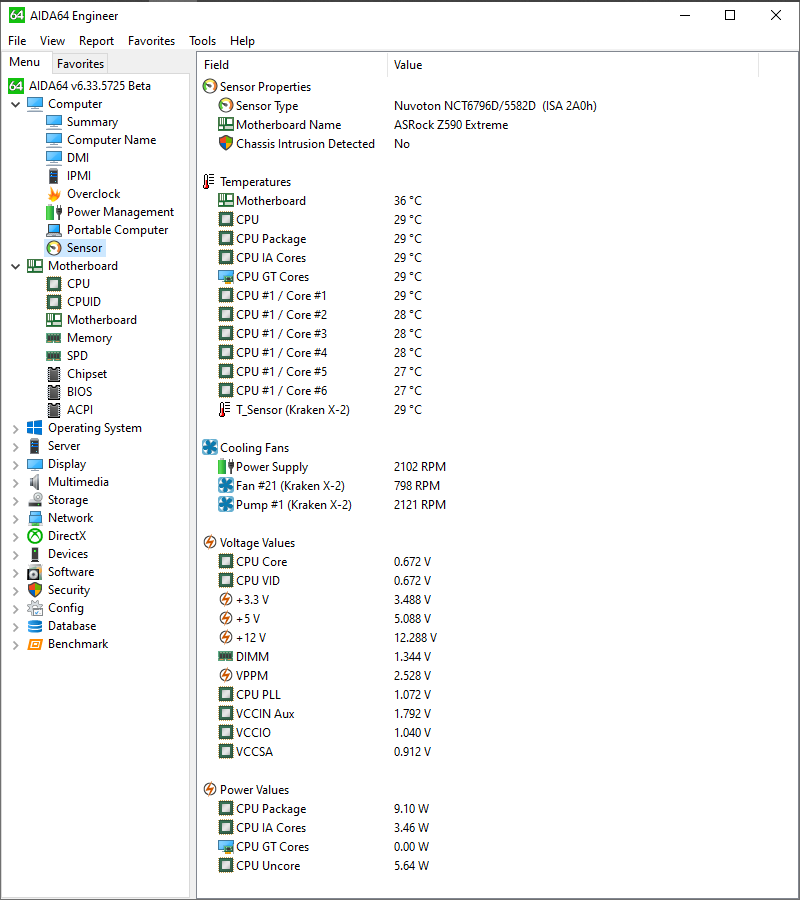Image resolution: width=800 pixels, height=900 pixels.
Task: Click the CPUID chip icon
Action: (54, 302)
